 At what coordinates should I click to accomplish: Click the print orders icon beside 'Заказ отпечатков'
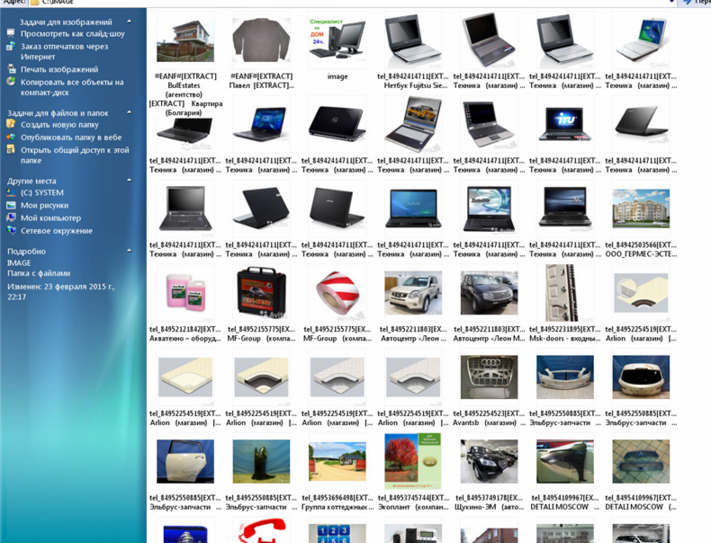click(x=10, y=46)
